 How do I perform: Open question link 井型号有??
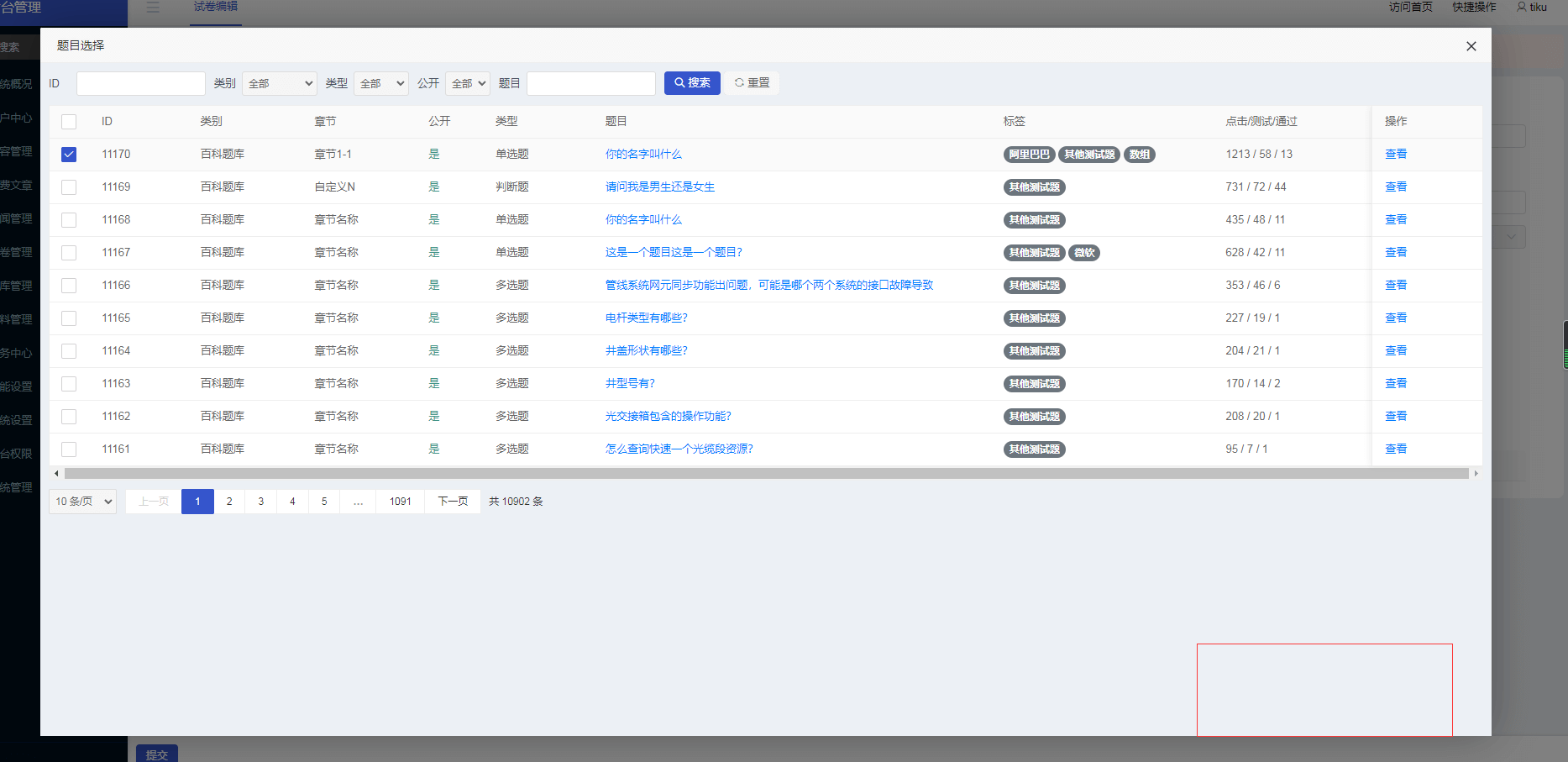(630, 383)
